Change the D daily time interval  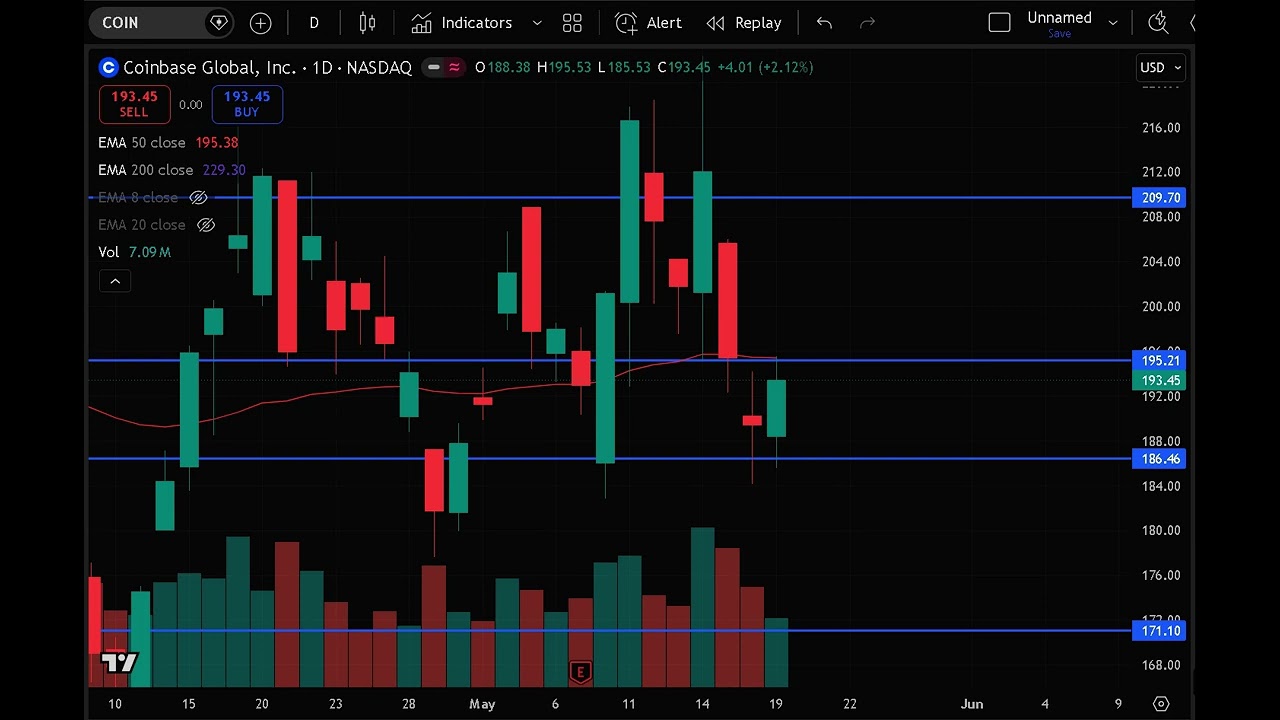314,22
